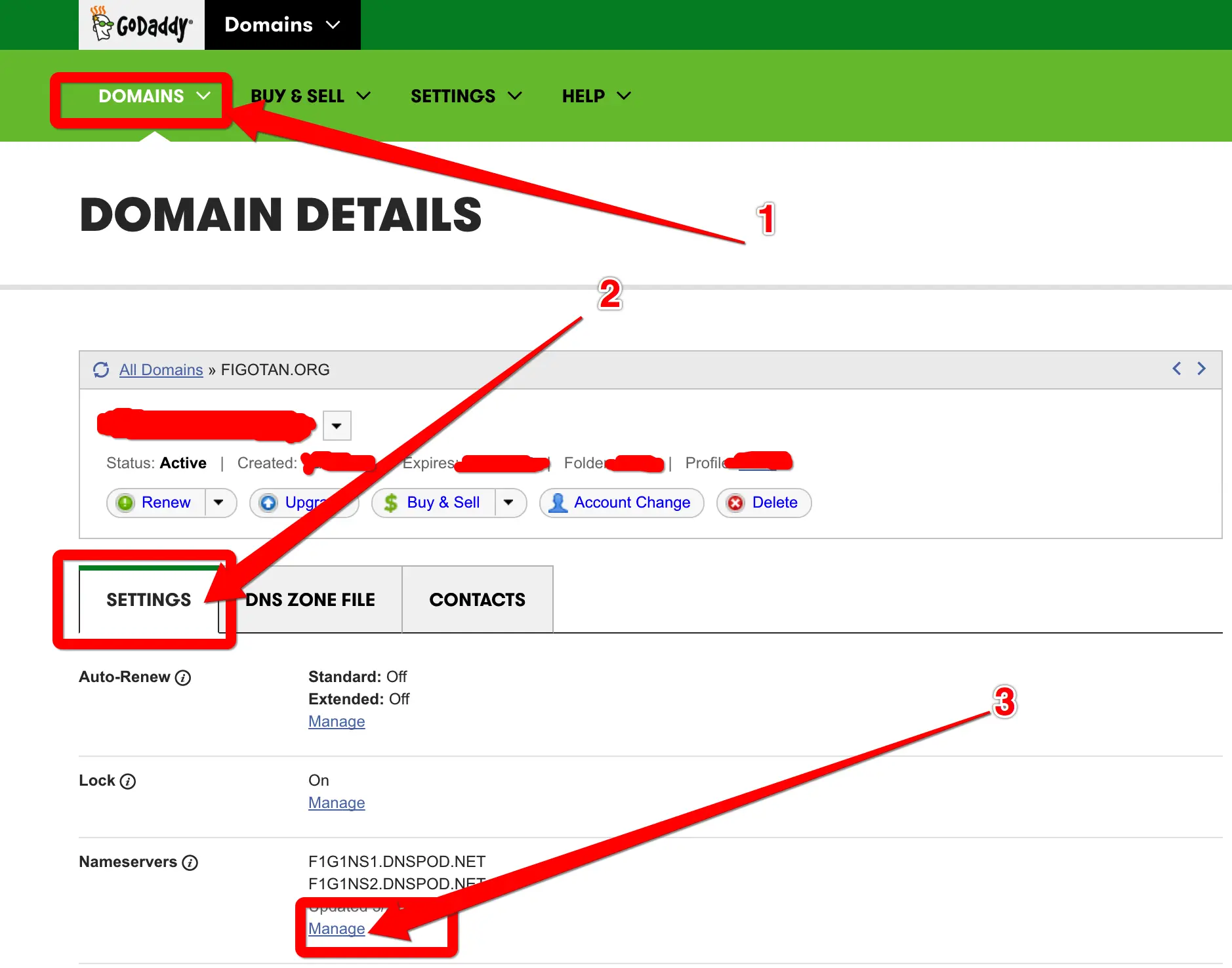Switch to the CONTACTS tab

(x=478, y=599)
